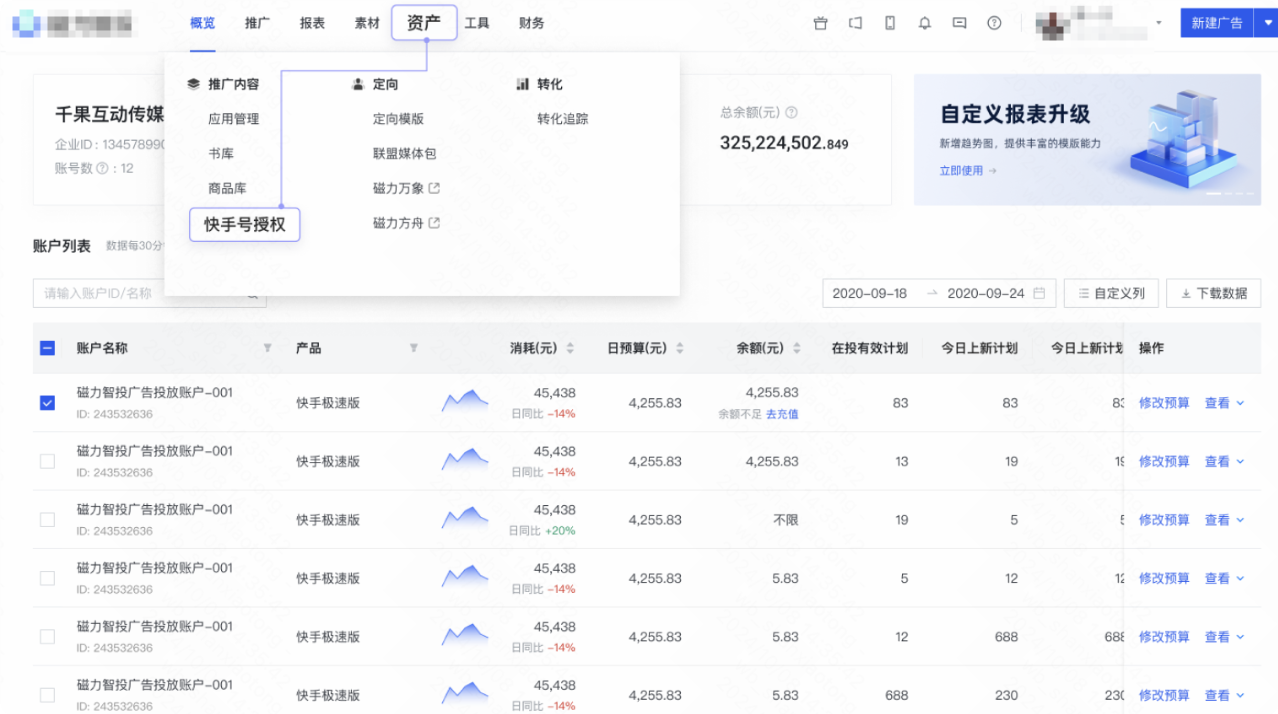1278x714 pixels.
Task: Open the arrow dropdown beside 新建广告
Action: pos(1265,23)
